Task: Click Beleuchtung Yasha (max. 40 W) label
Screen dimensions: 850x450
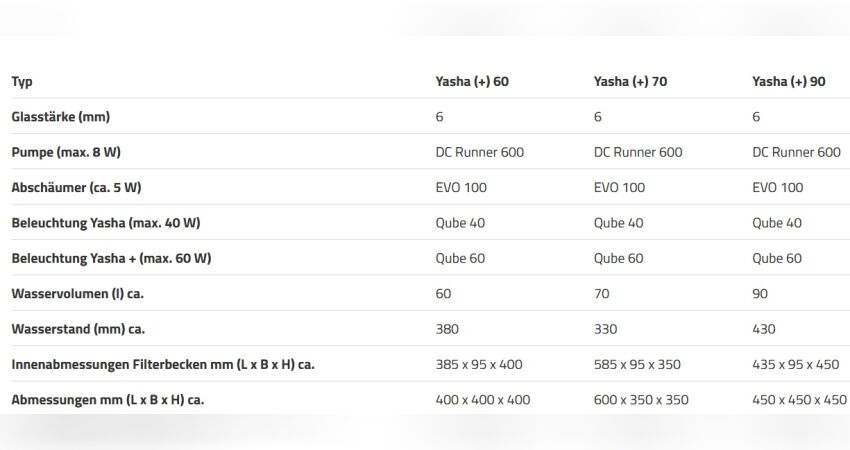Action: pos(106,223)
